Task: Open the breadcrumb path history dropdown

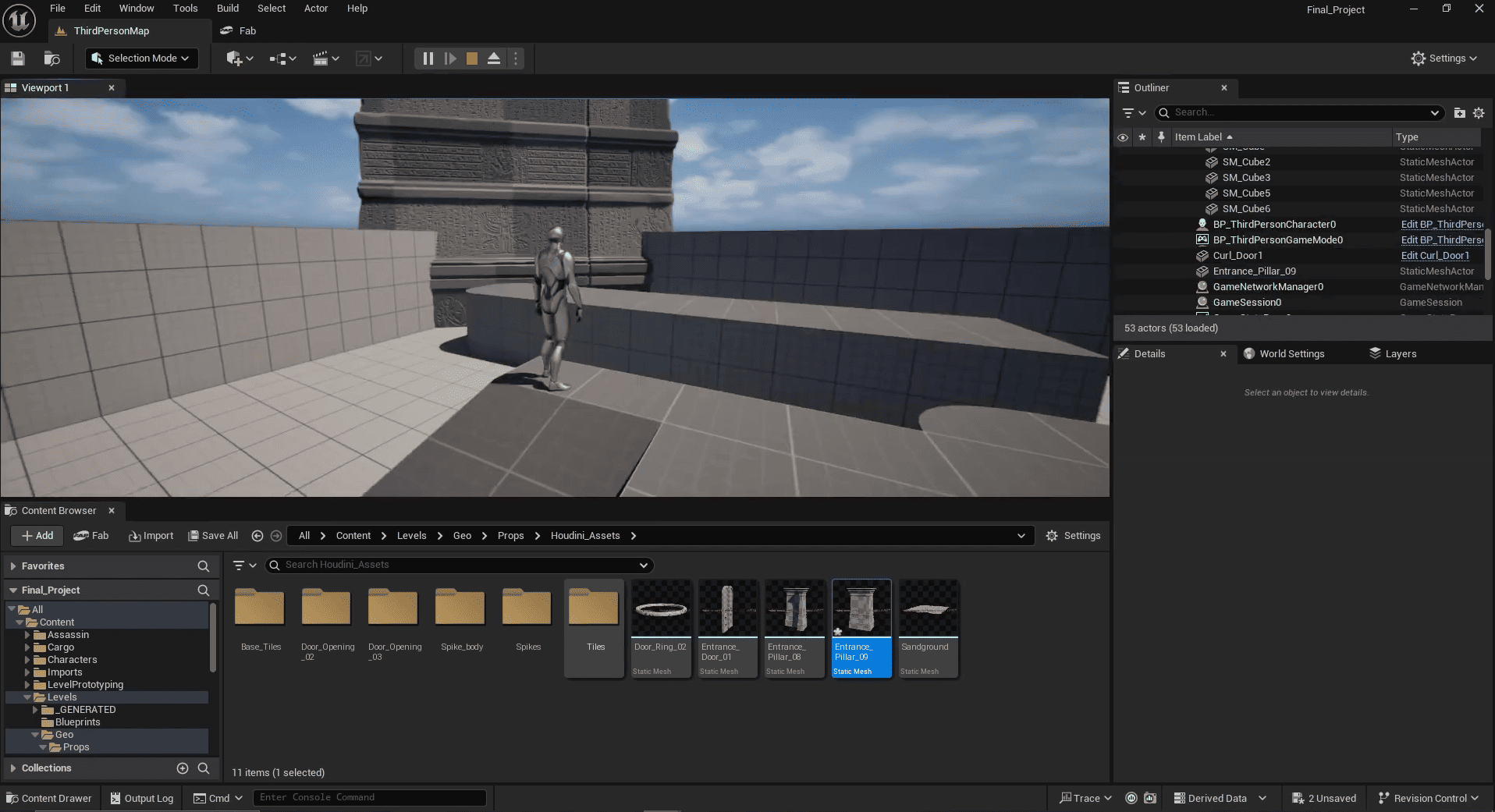Action: click(x=1021, y=536)
